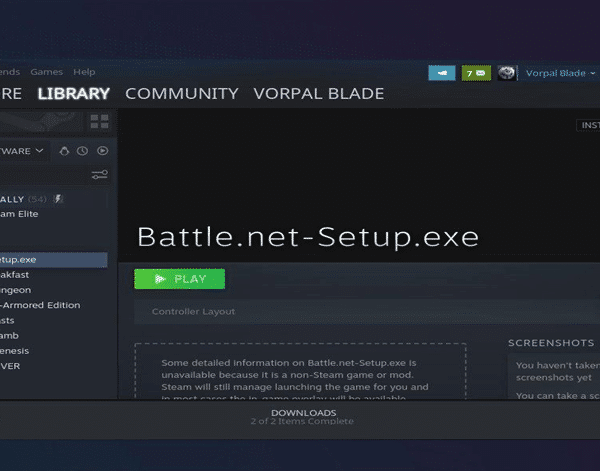600x471 pixels.
Task: Go to VORPAL BLADE profile tab
Action: pos(319,94)
